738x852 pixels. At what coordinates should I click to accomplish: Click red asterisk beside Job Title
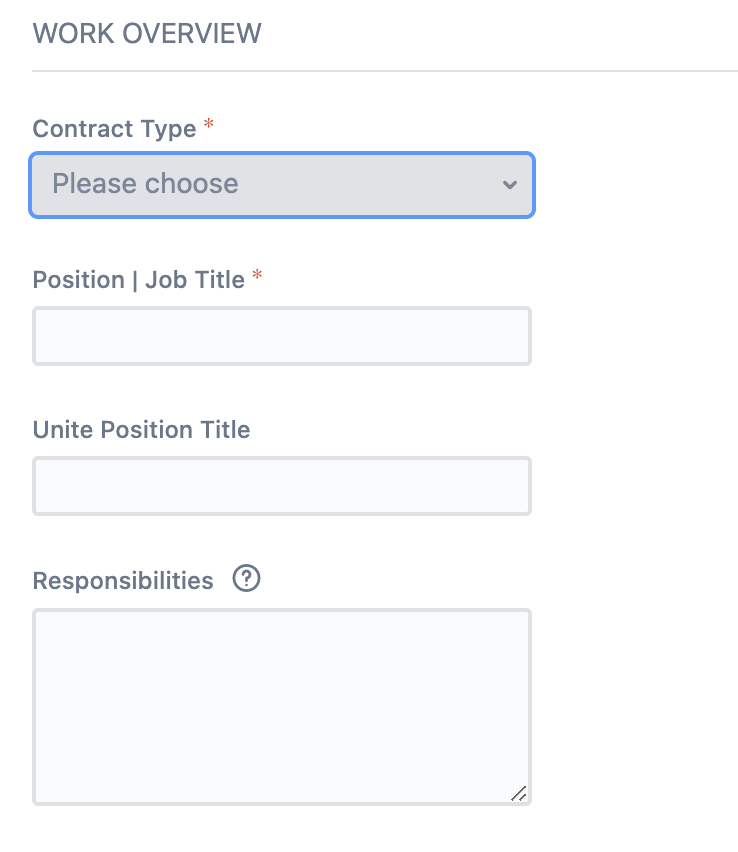(258, 274)
